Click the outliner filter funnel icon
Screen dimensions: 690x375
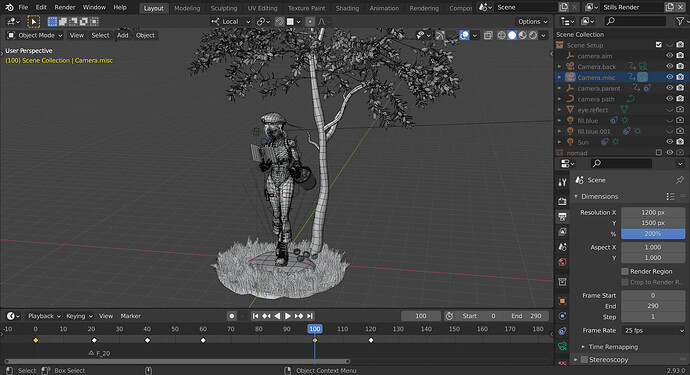pos(680,21)
